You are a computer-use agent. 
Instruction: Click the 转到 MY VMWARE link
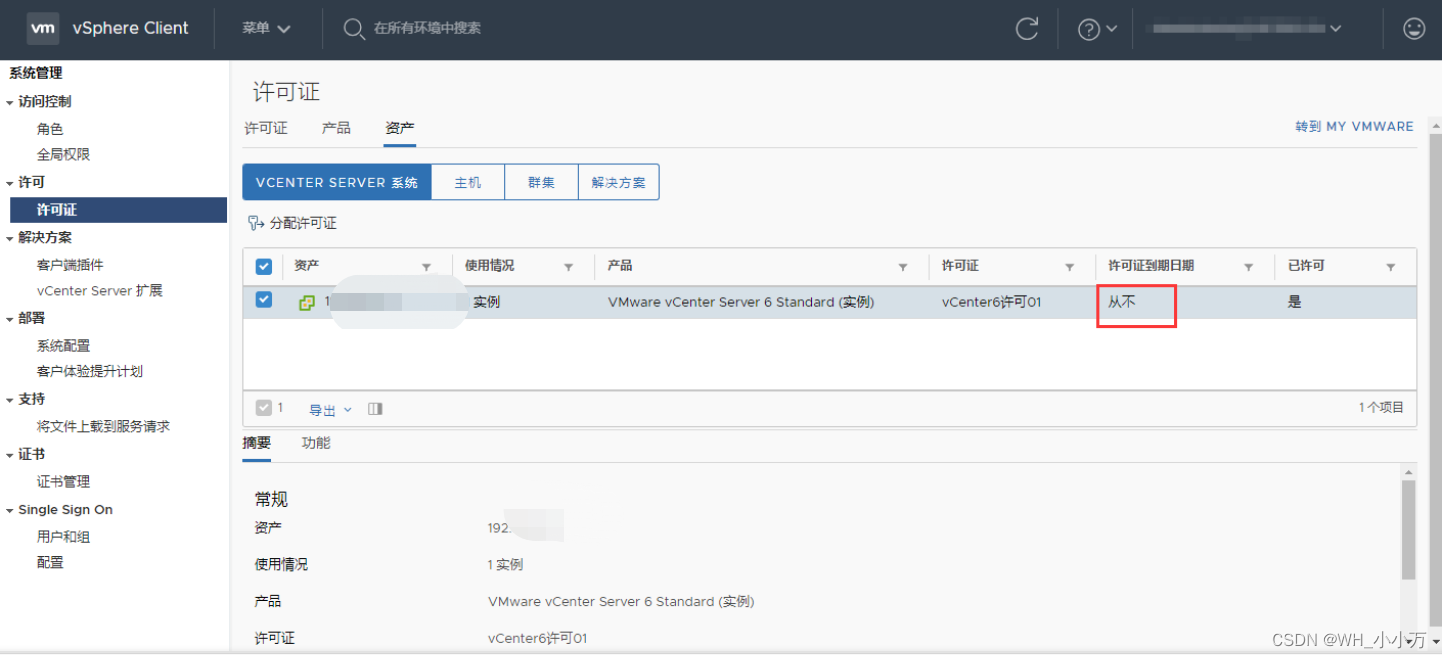1354,127
